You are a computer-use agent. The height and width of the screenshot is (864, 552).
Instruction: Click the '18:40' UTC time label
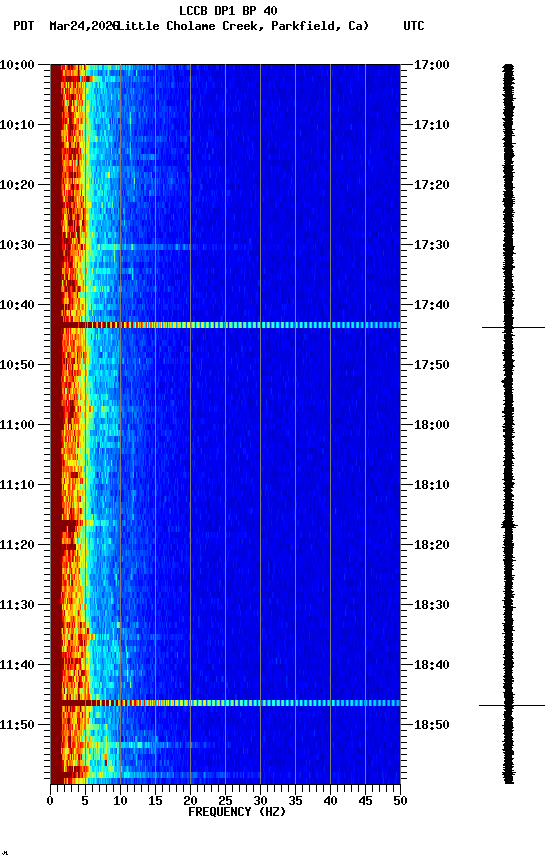pyautogui.click(x=431, y=666)
